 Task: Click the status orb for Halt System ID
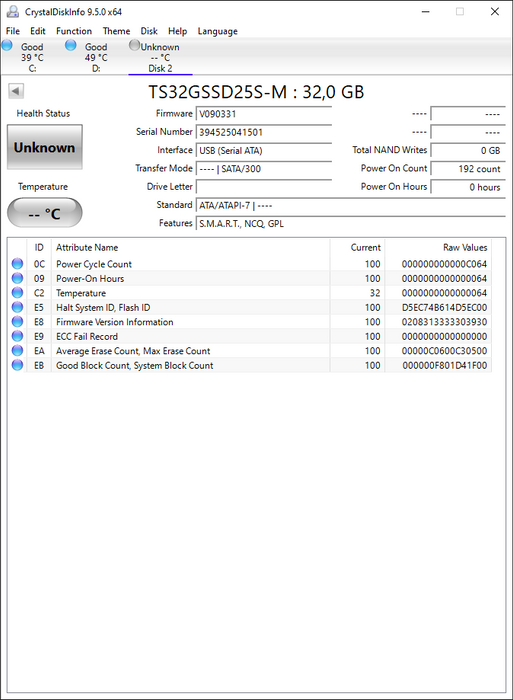point(17,307)
